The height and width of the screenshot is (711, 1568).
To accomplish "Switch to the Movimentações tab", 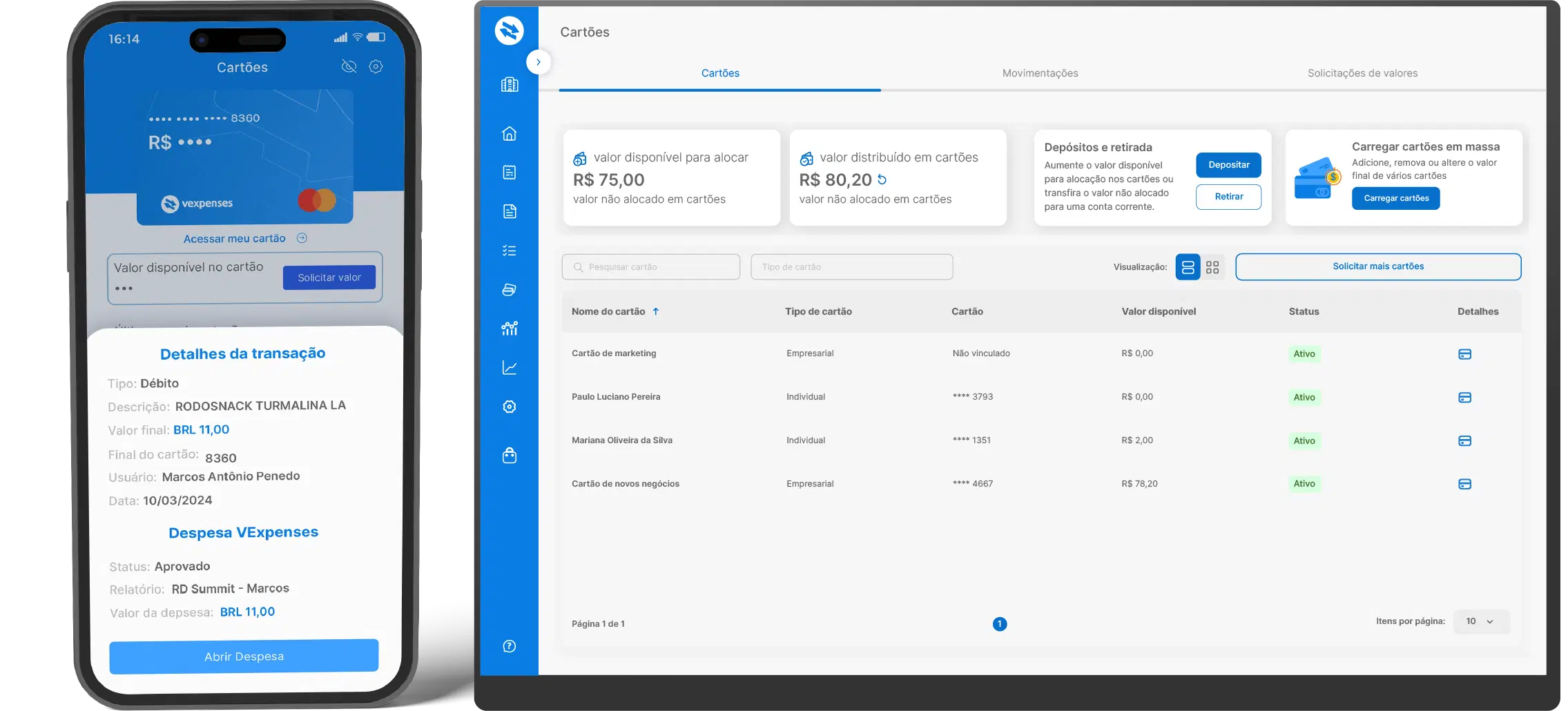I will point(1040,73).
